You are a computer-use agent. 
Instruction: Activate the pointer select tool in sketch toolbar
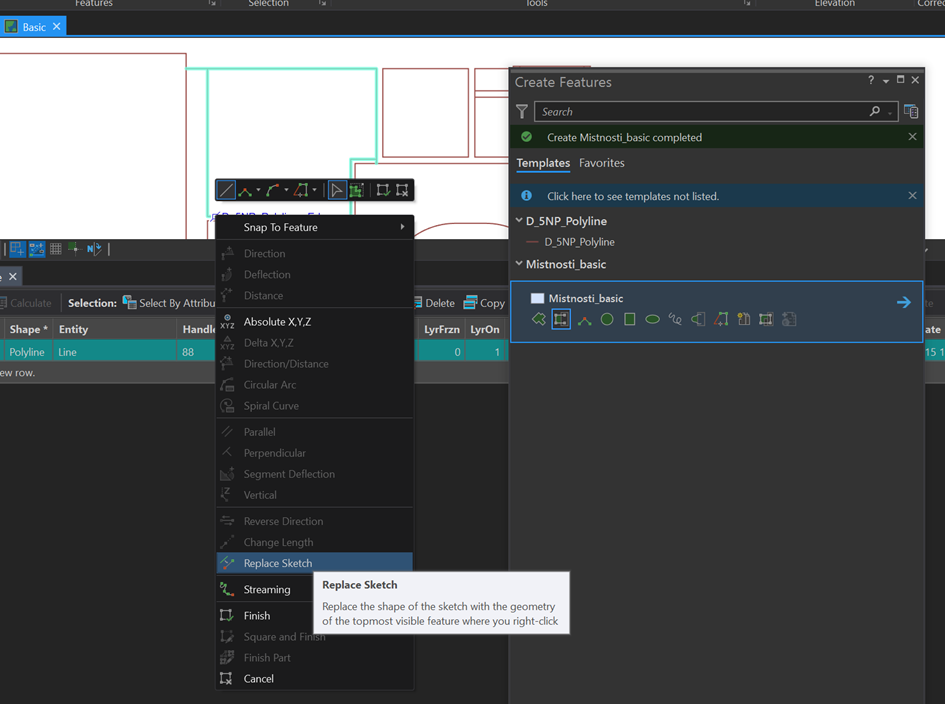click(x=337, y=190)
